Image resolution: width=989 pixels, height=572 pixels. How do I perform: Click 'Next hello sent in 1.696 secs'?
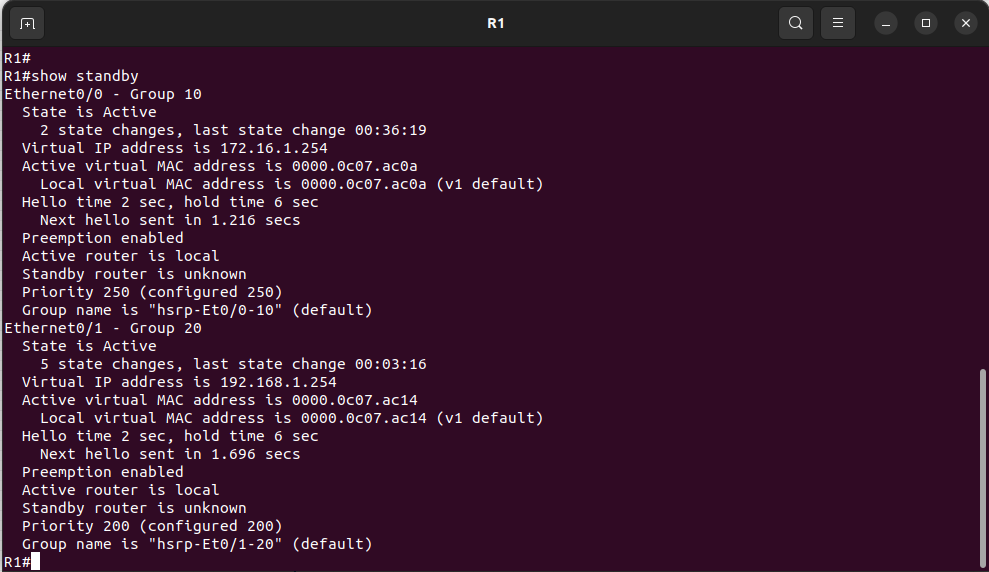tap(170, 454)
